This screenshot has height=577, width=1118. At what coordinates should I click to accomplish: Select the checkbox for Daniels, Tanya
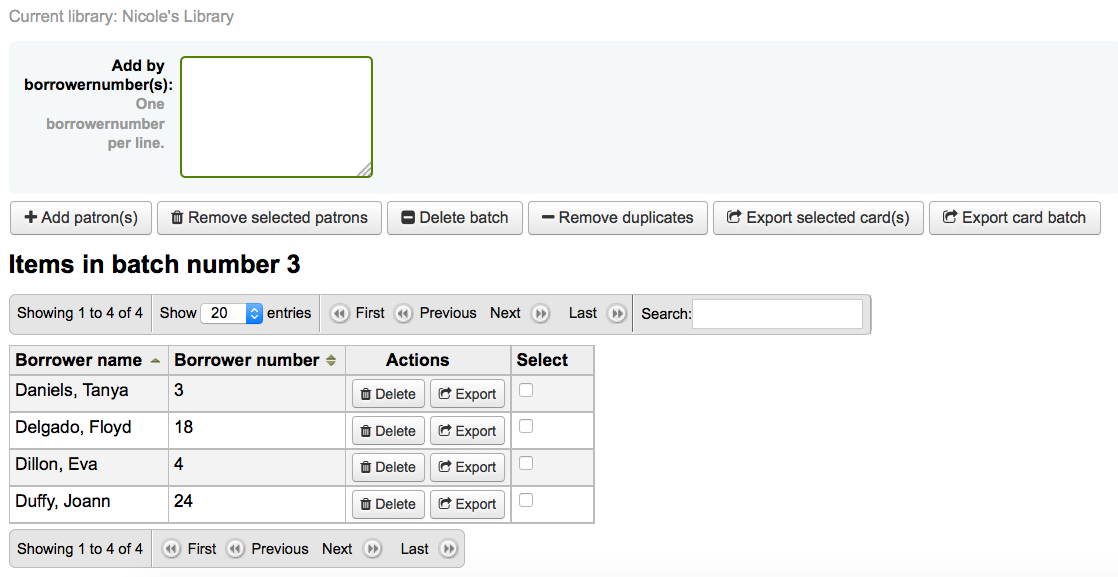[526, 390]
